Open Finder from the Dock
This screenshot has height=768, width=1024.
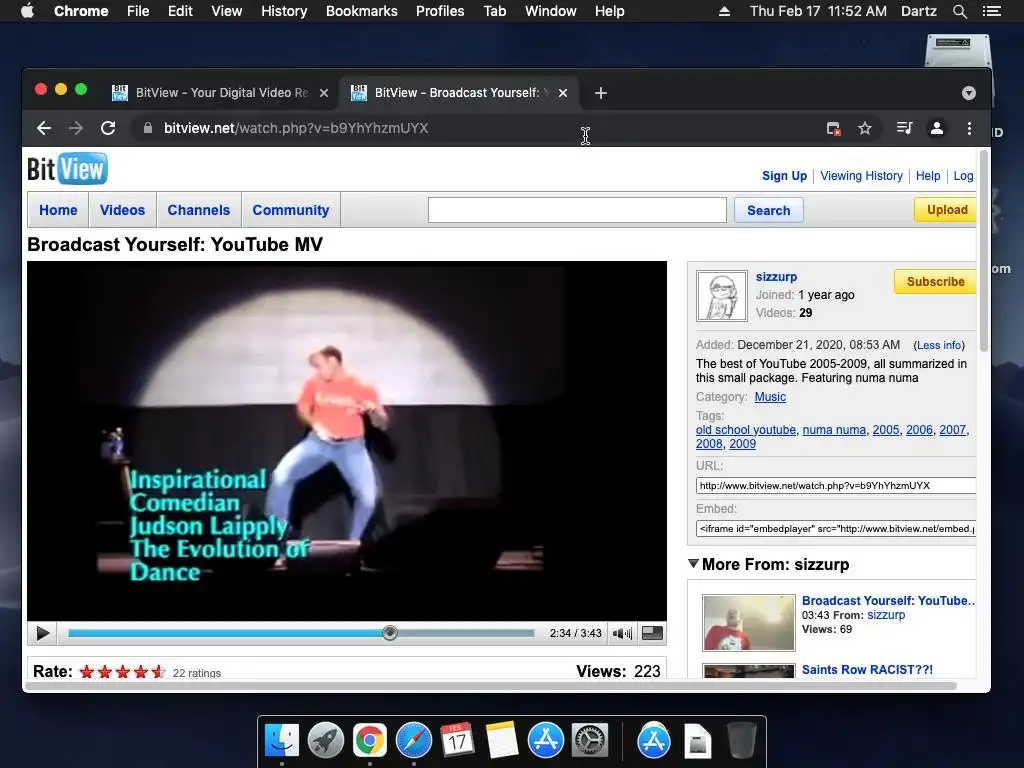[x=282, y=741]
